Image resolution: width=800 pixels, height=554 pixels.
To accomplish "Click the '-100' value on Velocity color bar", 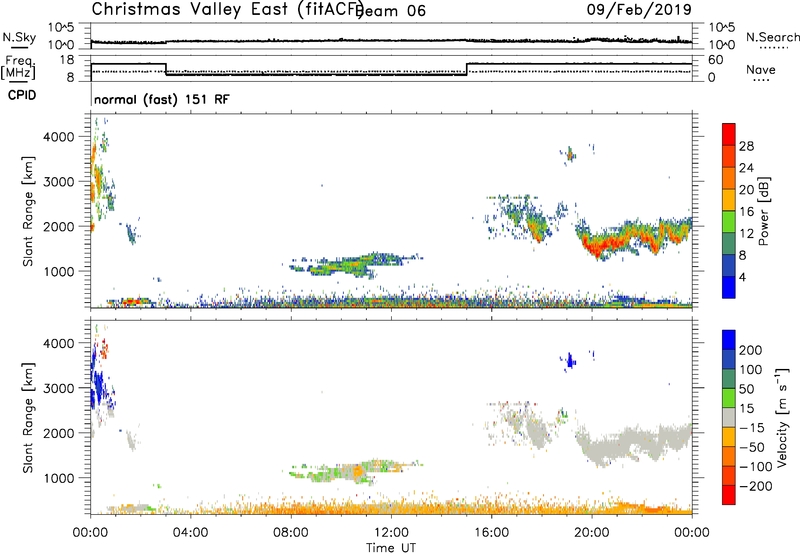I will click(755, 466).
